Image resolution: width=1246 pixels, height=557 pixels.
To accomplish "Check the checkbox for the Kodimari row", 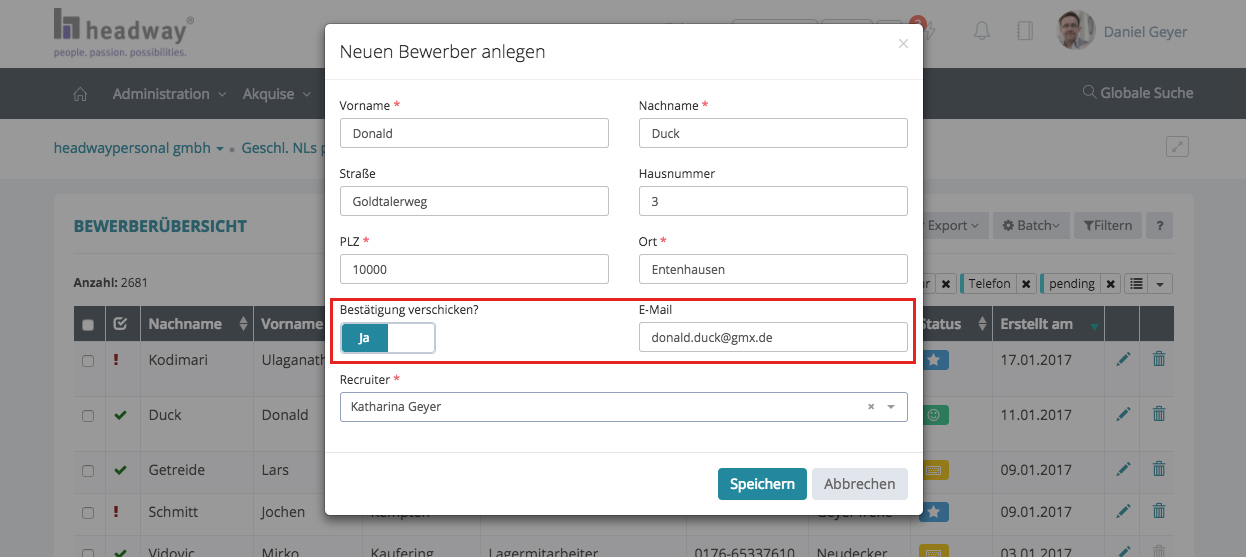I will click(x=88, y=360).
